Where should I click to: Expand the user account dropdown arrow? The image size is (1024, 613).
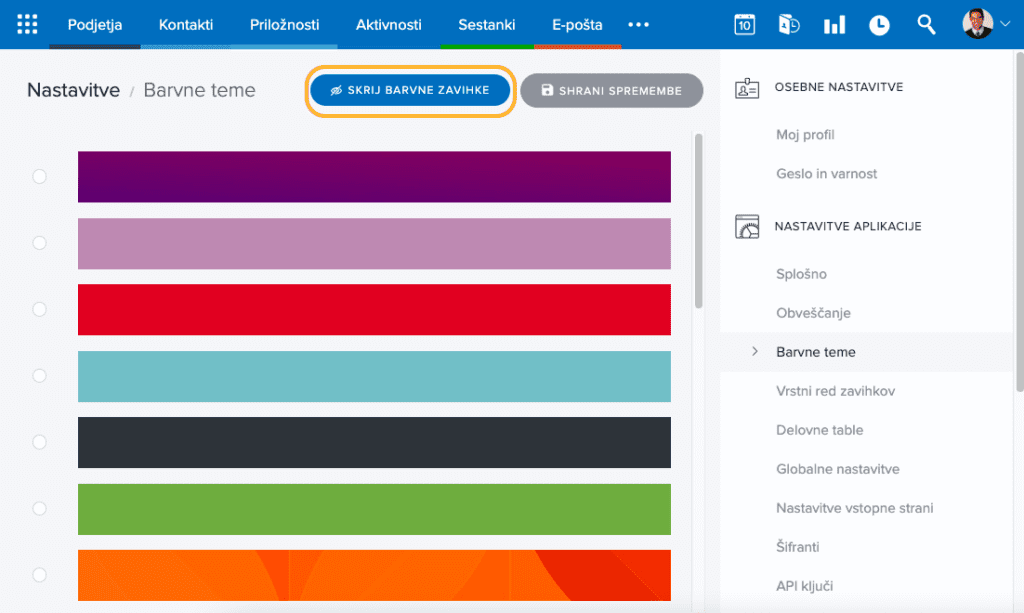coord(1005,25)
